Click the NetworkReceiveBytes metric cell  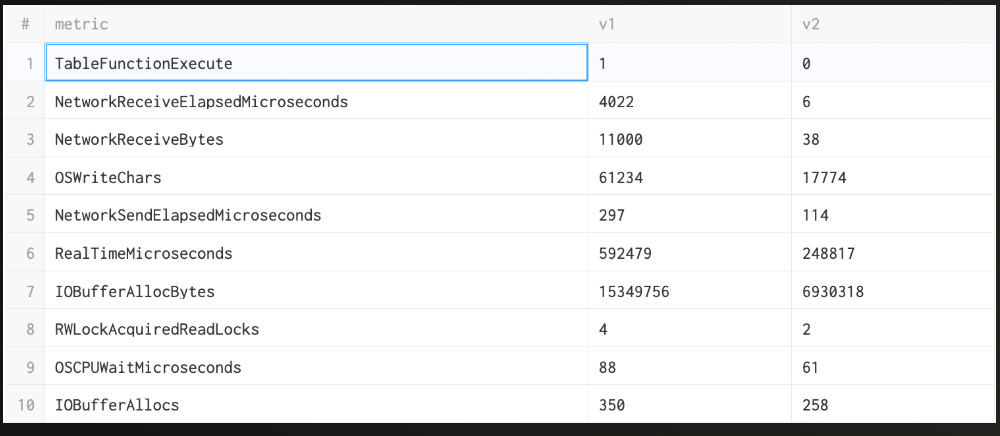pos(316,139)
